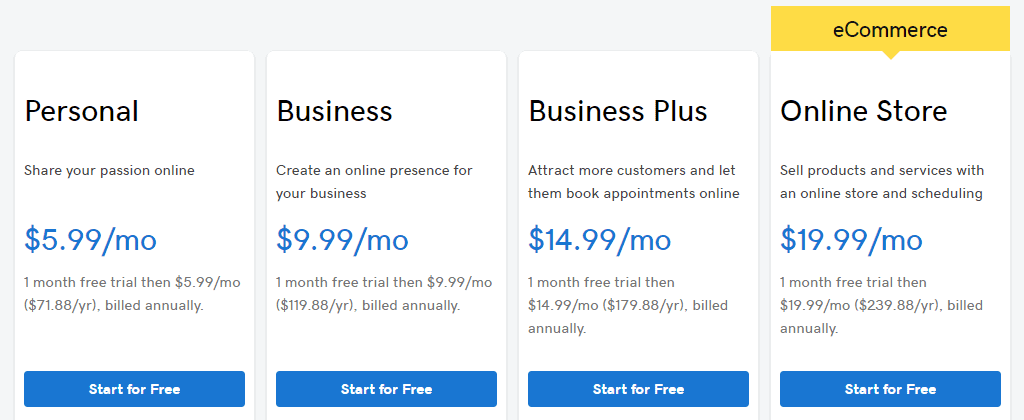Image resolution: width=1024 pixels, height=420 pixels.
Task: Click Start for Free under Business plan
Action: coord(387,389)
